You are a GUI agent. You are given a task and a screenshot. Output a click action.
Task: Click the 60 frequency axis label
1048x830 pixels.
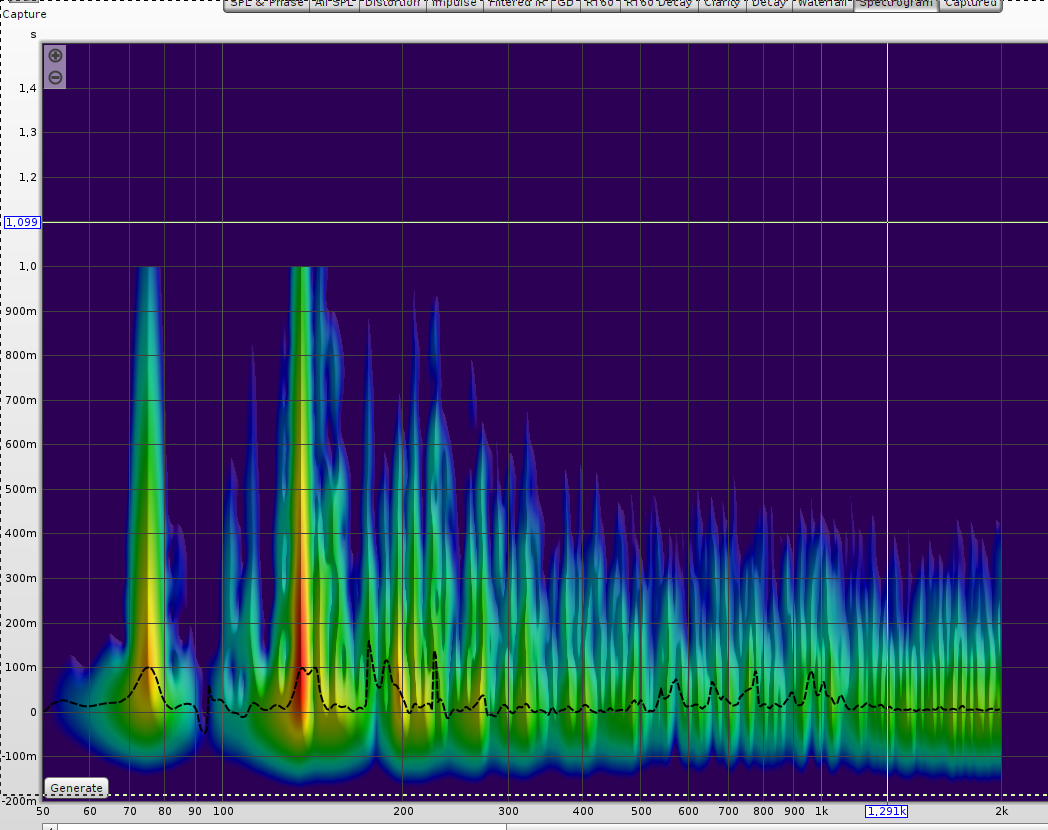coord(90,811)
